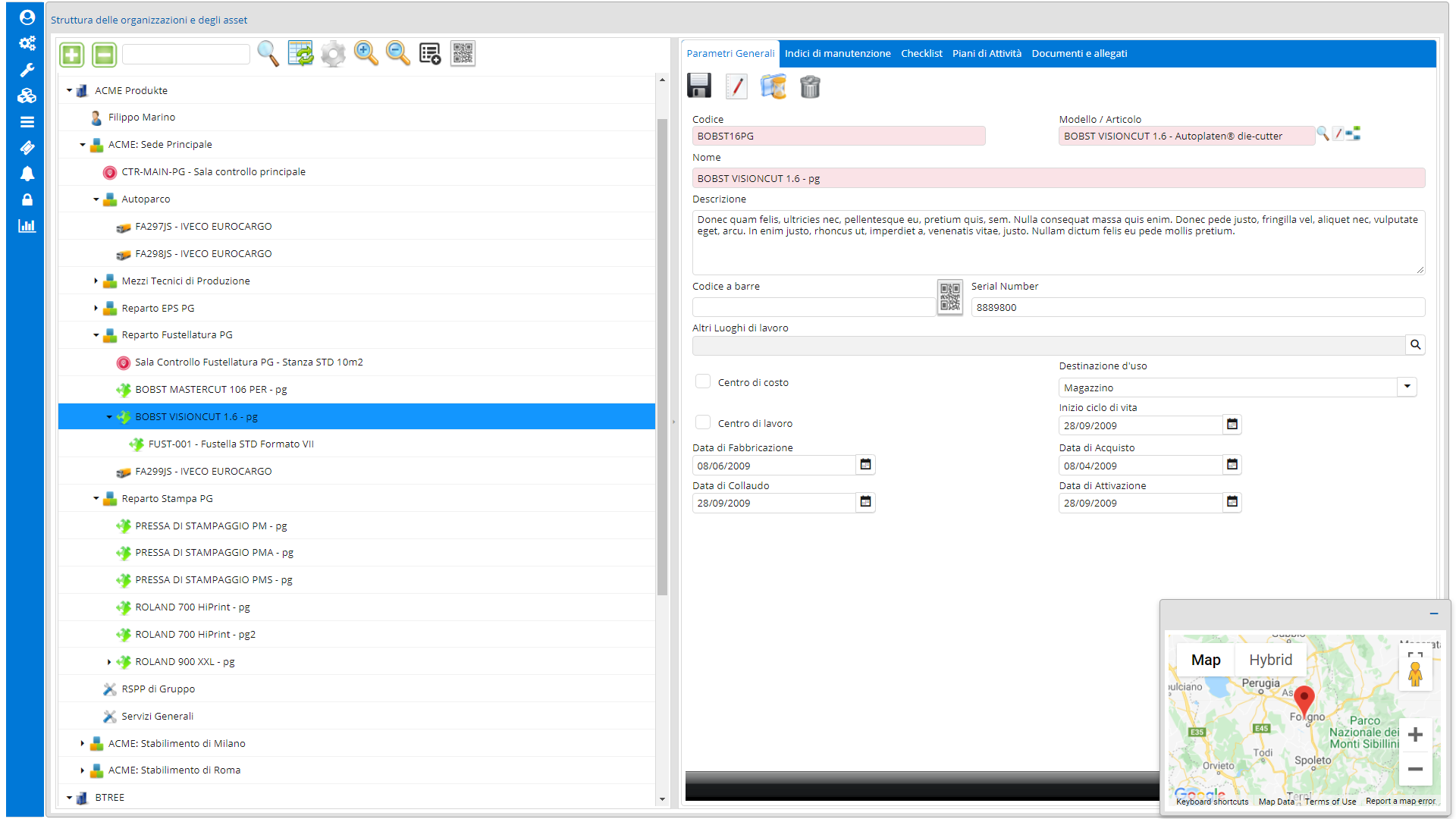Click Report a map error link

click(x=1401, y=802)
